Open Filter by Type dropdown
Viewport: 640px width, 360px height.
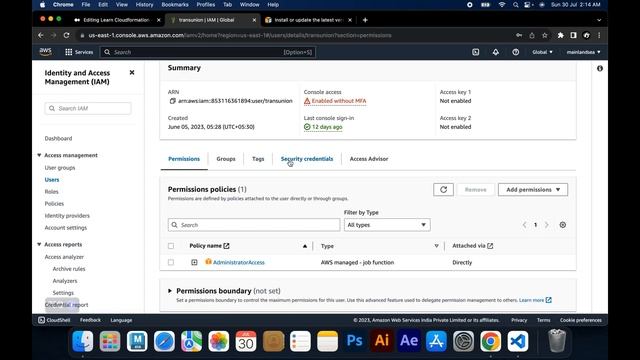(x=387, y=225)
